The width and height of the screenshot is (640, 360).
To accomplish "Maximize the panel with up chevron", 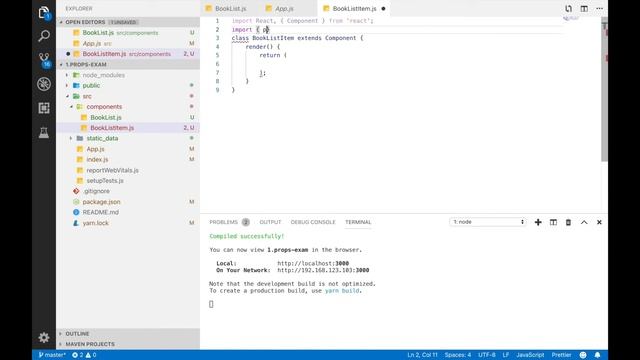I will click(x=584, y=222).
